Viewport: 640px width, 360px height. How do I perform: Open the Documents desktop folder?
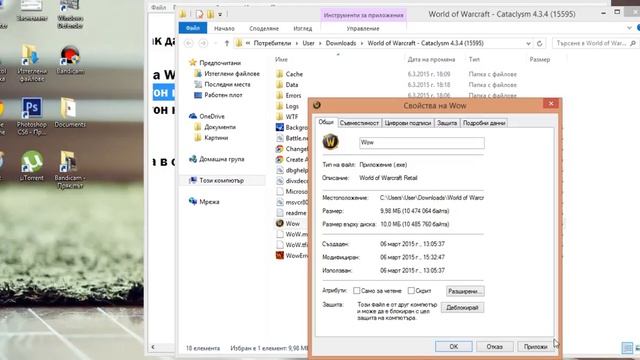point(70,113)
